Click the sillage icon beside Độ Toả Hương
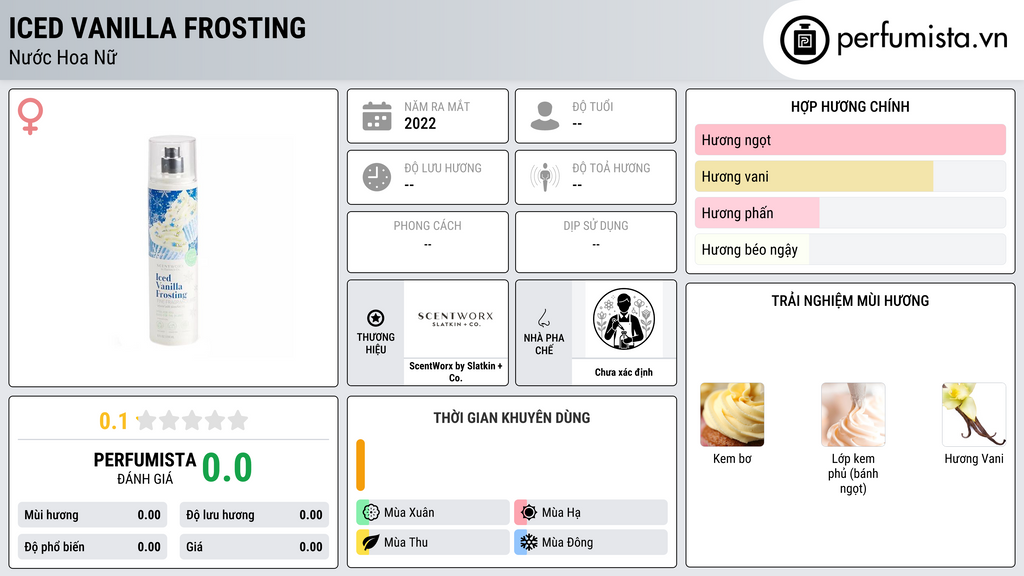Screen dimensions: 1024x576 [545, 177]
